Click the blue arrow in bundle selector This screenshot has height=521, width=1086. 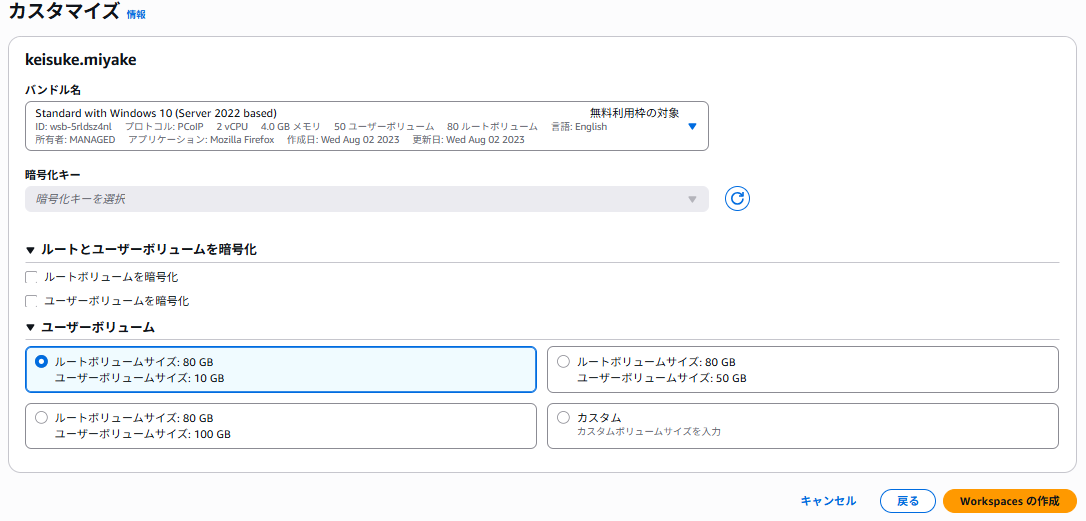click(692, 126)
